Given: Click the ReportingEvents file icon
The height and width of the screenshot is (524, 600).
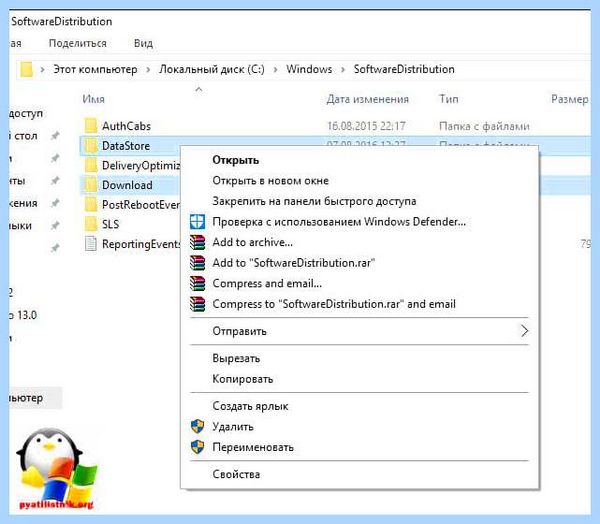Looking at the screenshot, I should pos(91,244).
